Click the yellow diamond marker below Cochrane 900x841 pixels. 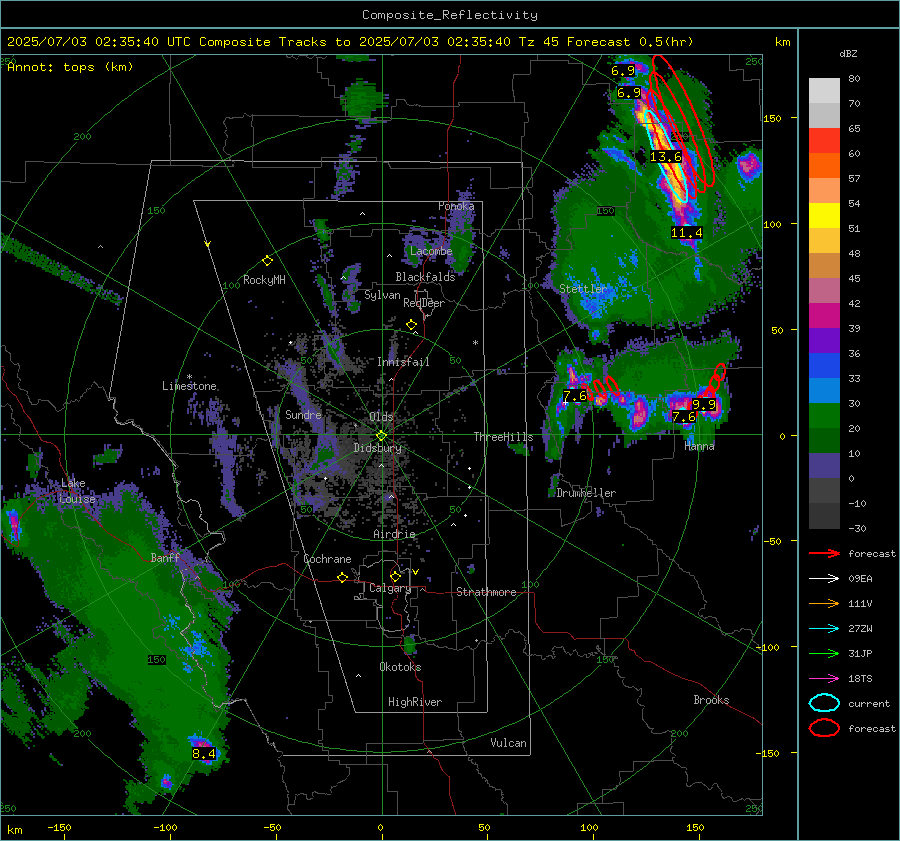[x=342, y=577]
